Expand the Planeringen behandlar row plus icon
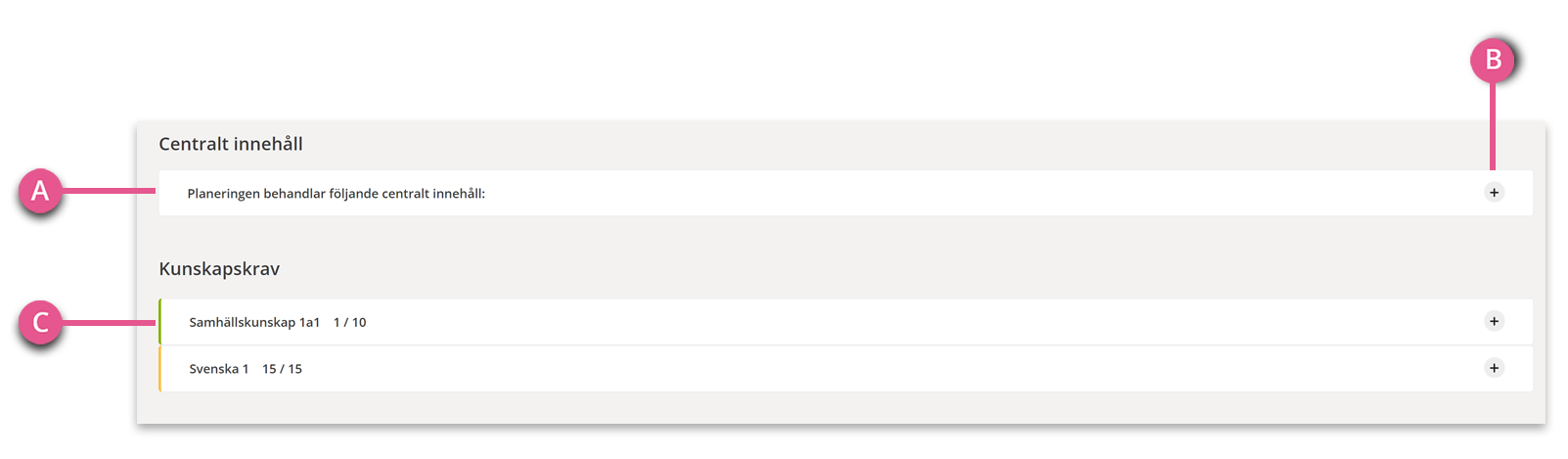The image size is (1568, 459). pyautogui.click(x=1494, y=193)
